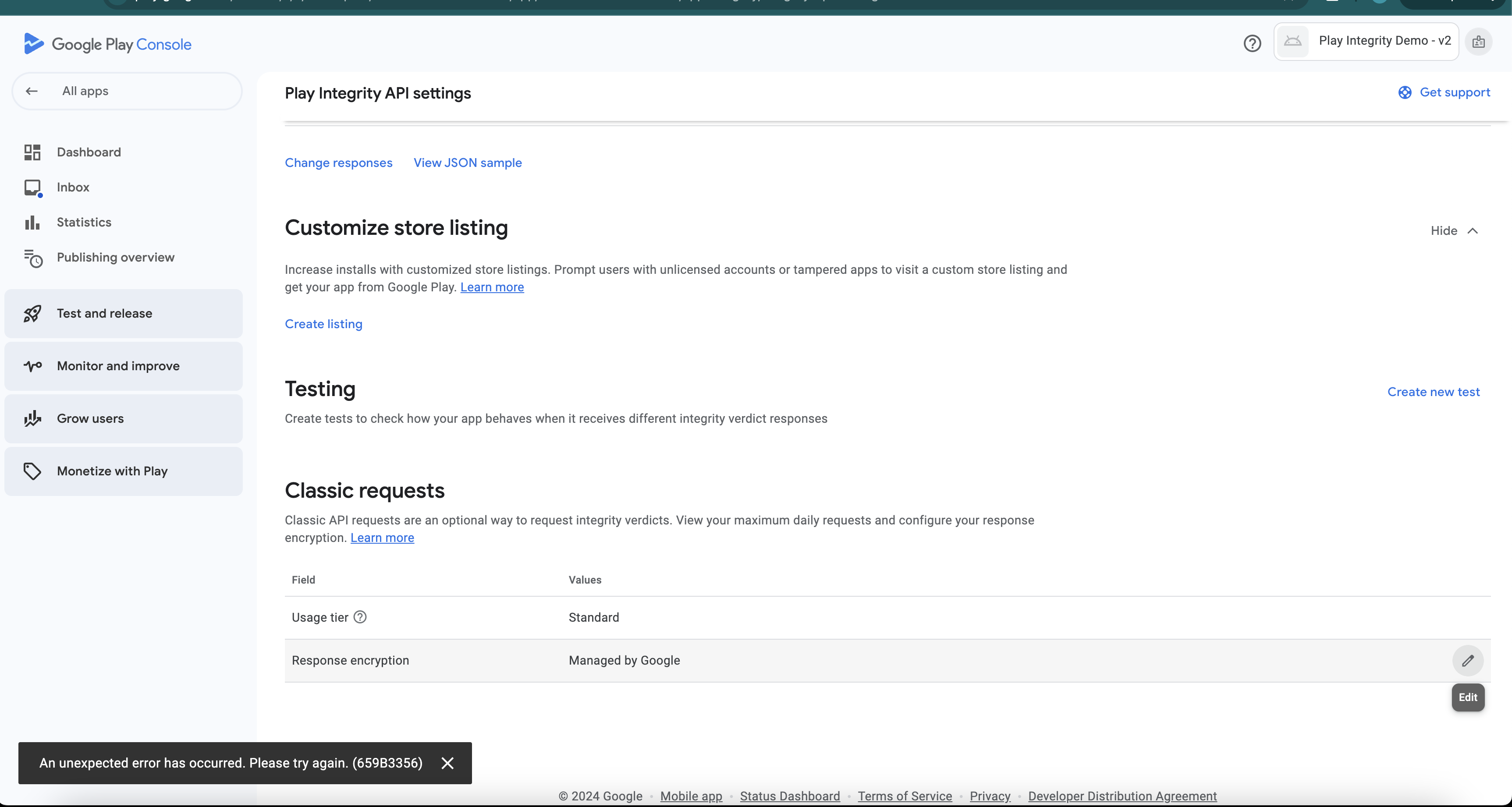
Task: Open Publishing overview in sidebar
Action: 115,257
